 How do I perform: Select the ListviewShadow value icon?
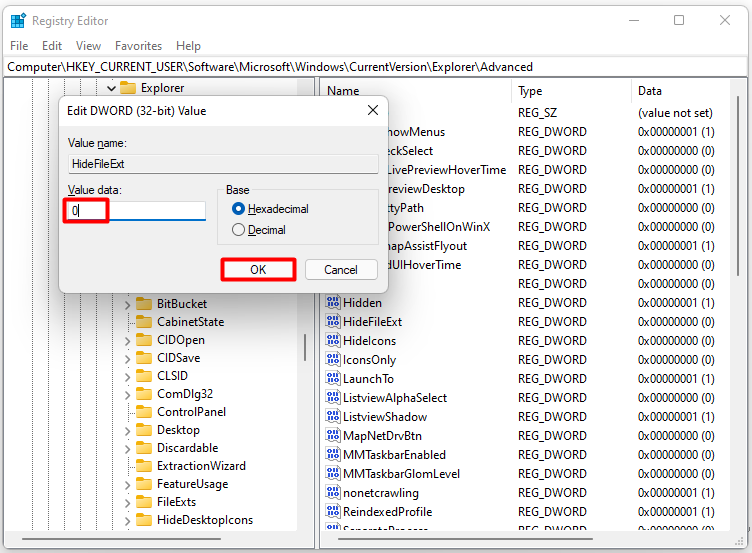[x=333, y=416]
